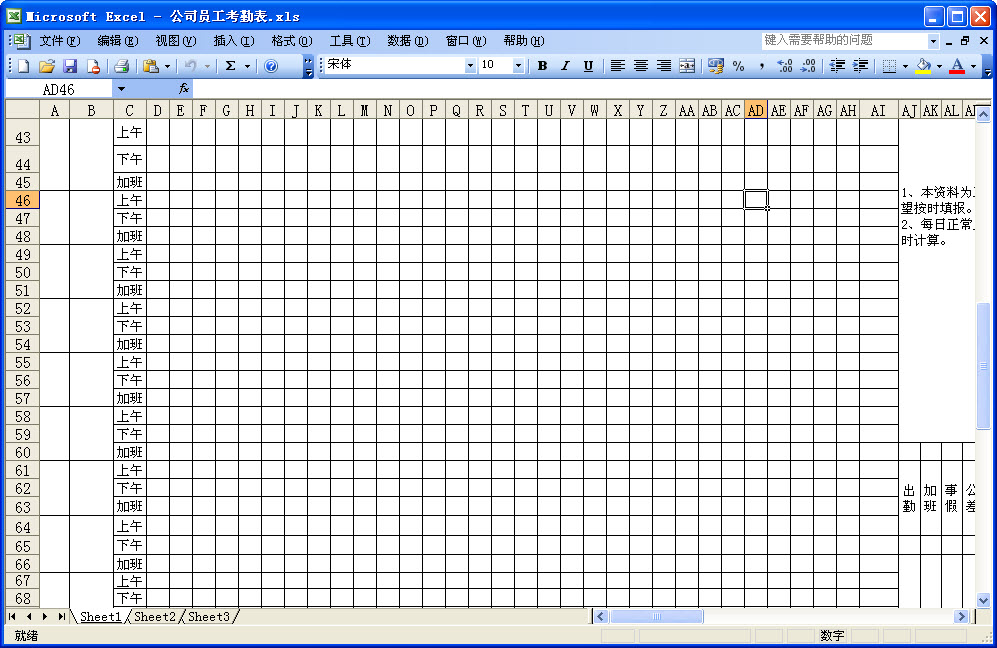Open the 数据 (Data) menu

[x=408, y=41]
